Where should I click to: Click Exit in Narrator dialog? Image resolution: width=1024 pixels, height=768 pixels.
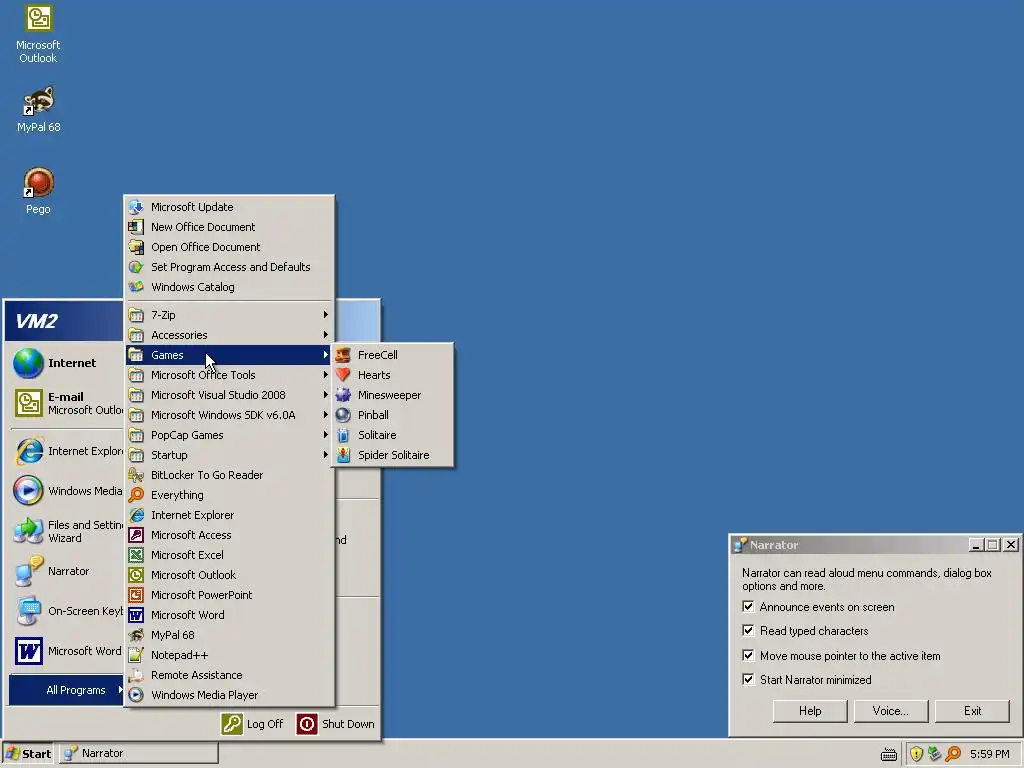[972, 711]
